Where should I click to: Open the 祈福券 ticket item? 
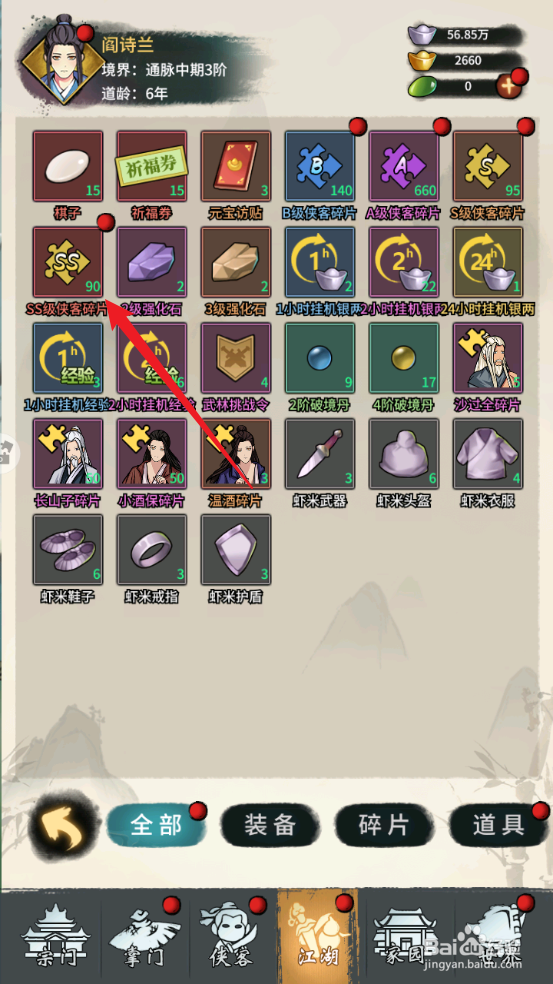pos(152,166)
